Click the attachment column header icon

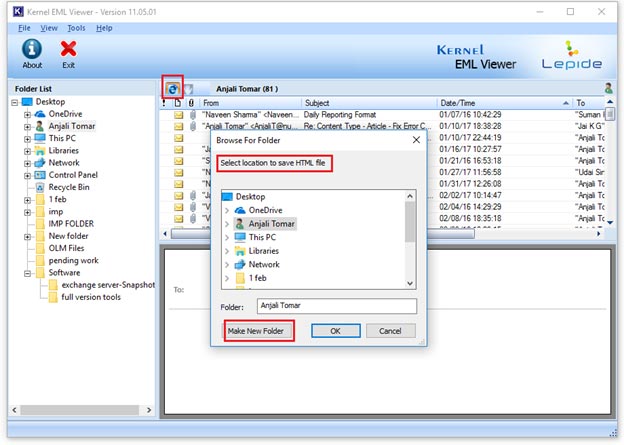(x=191, y=103)
